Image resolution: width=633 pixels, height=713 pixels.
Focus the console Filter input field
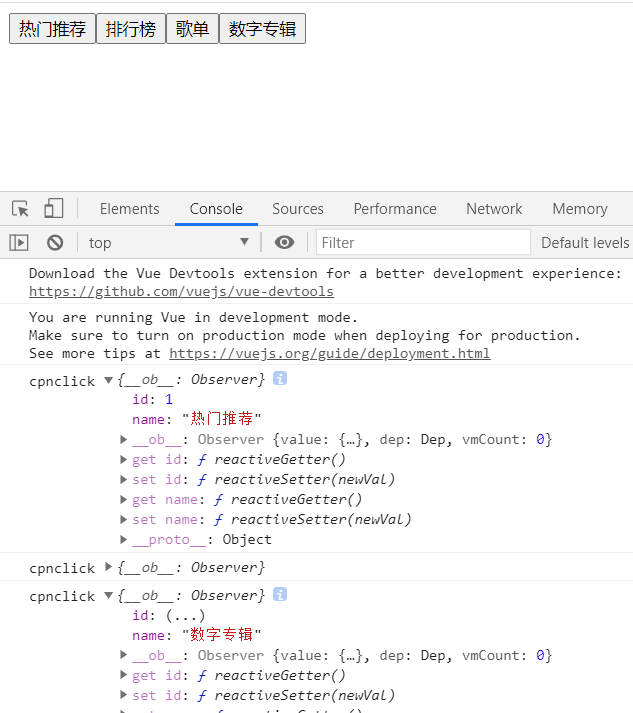tap(423, 243)
